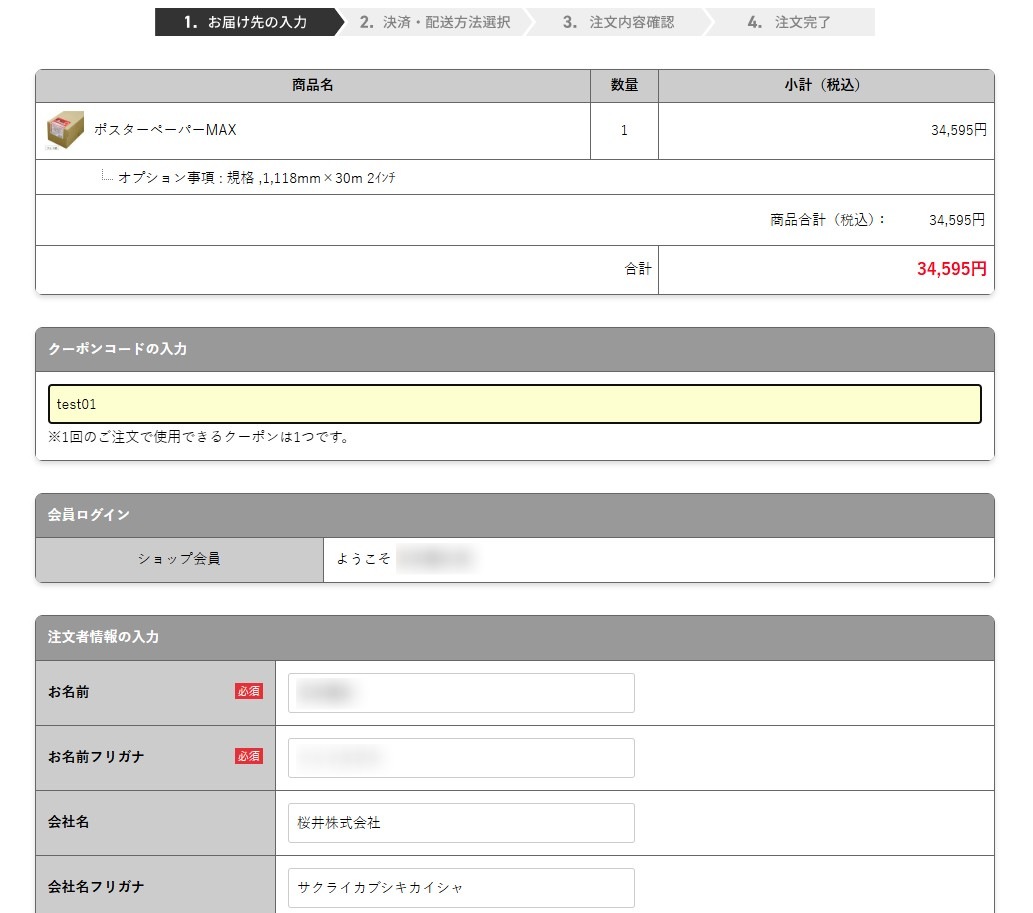Select step 3 注文内容確認
The height and width of the screenshot is (913, 1033).
(x=618, y=22)
